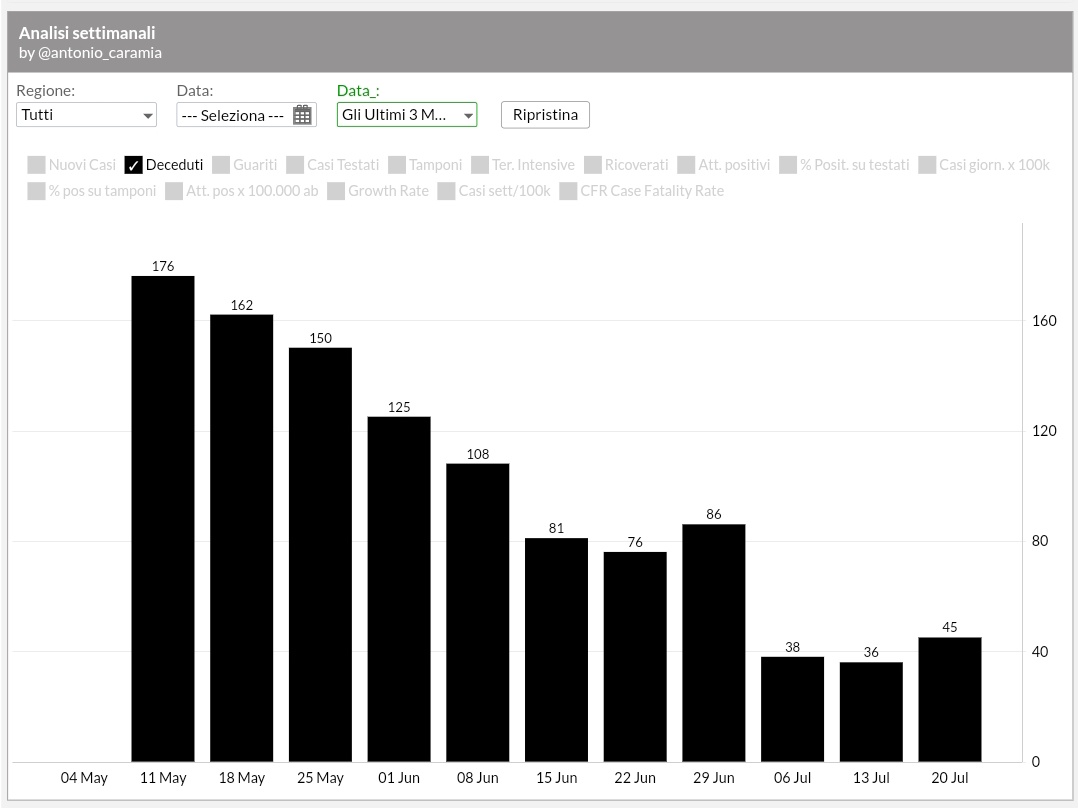
Task: Click the Ripristina button
Action: pyautogui.click(x=545, y=115)
